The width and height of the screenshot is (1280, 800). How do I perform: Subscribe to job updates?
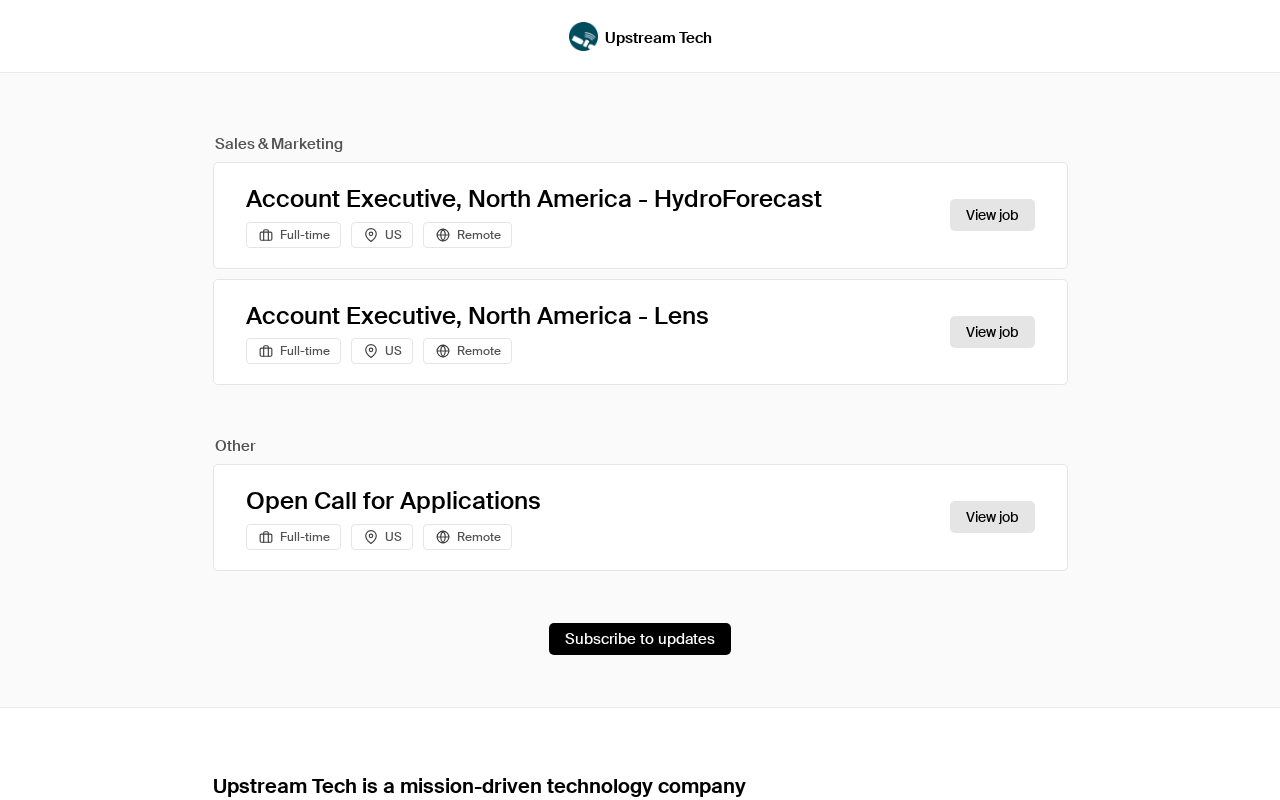640,639
